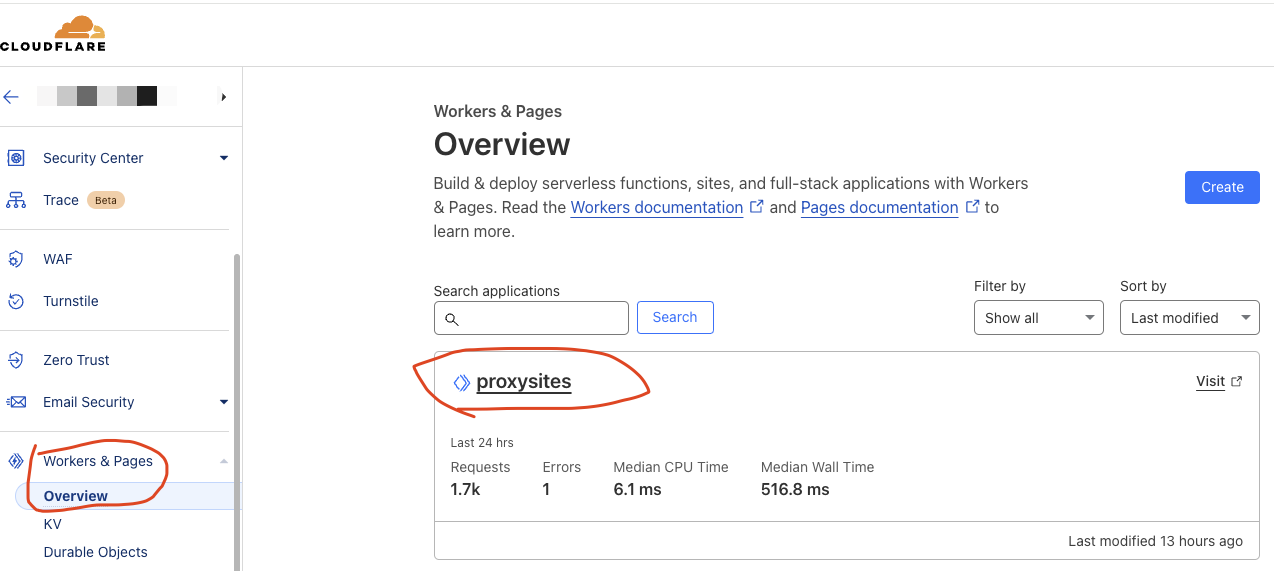Click the Cloudflare logo
1274x571 pixels.
[x=52, y=33]
